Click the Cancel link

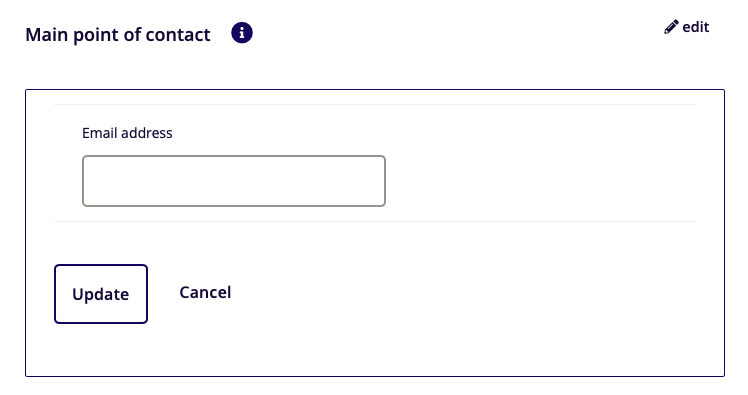[205, 292]
